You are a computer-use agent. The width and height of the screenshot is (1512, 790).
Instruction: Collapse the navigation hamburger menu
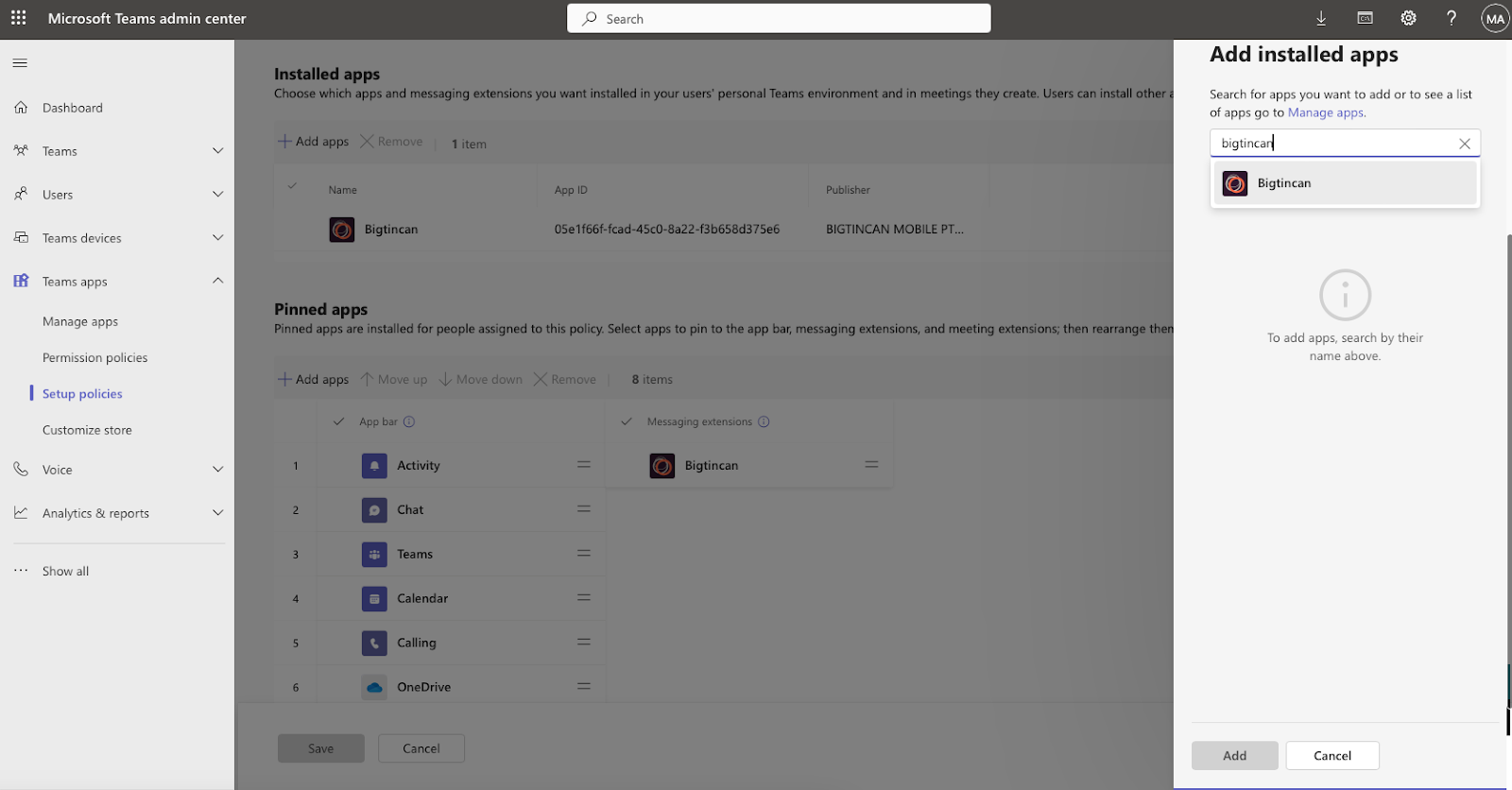[x=20, y=63]
